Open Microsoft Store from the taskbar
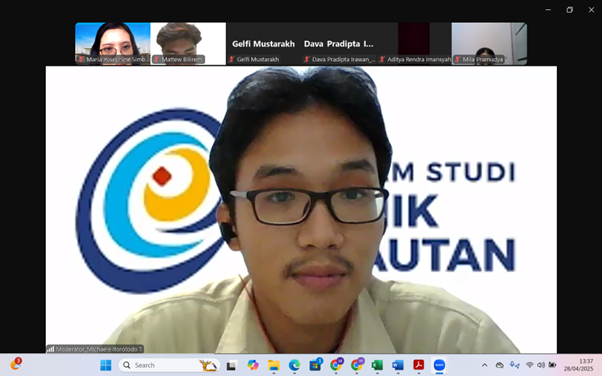This screenshot has height=376, width=602. tap(315, 365)
